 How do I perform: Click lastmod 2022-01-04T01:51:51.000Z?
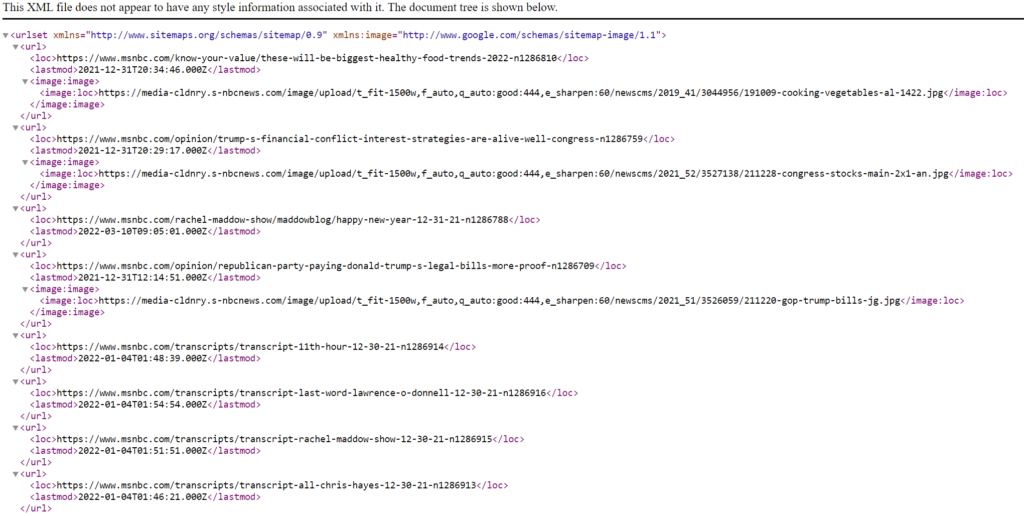point(143,451)
